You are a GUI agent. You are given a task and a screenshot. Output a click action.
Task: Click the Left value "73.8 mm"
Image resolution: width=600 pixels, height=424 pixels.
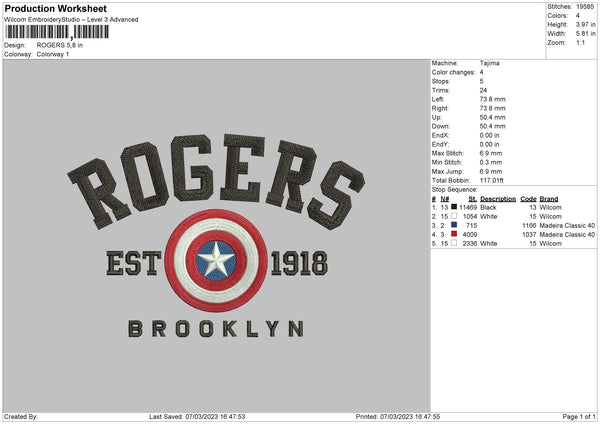492,99
